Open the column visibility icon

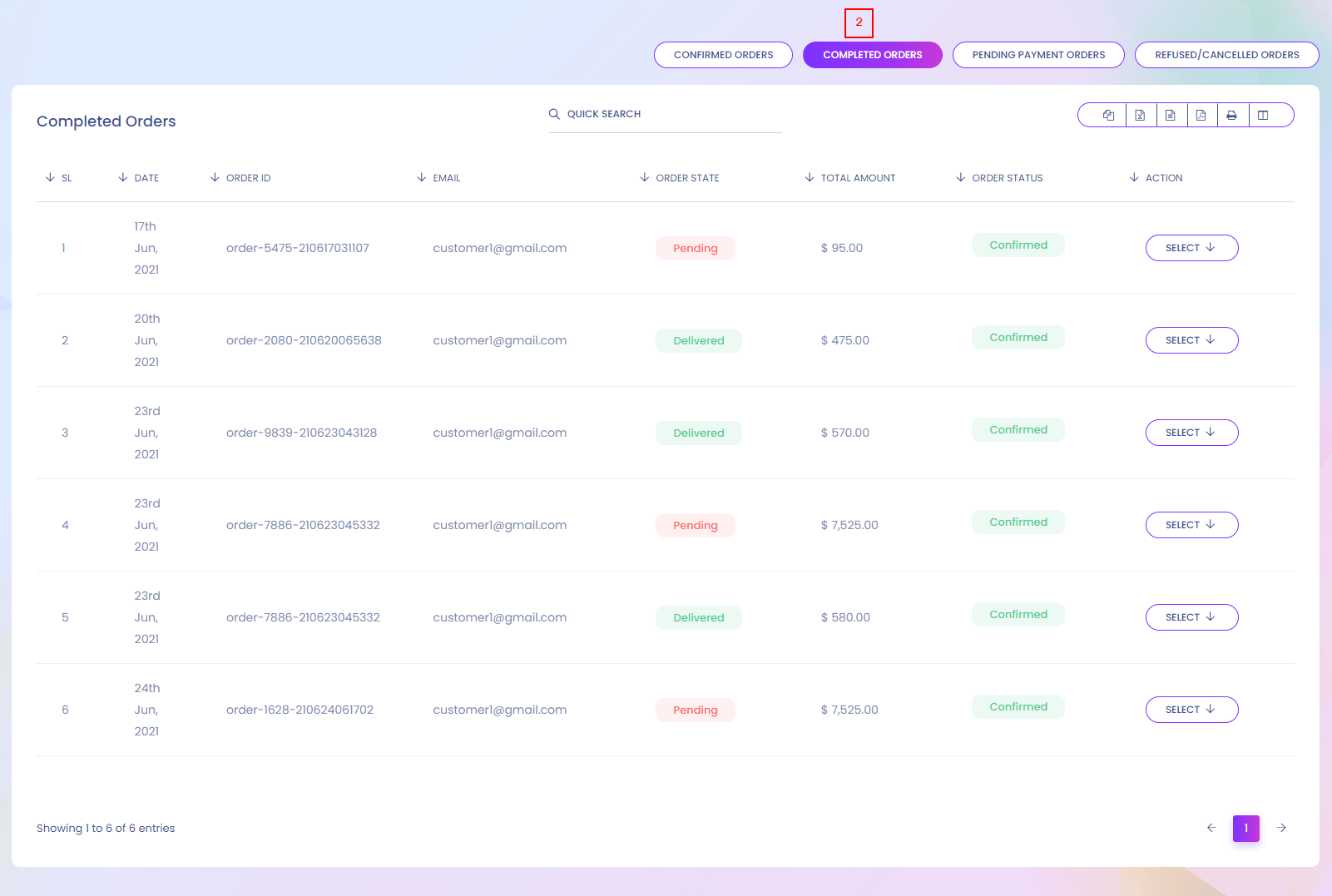1263,116
